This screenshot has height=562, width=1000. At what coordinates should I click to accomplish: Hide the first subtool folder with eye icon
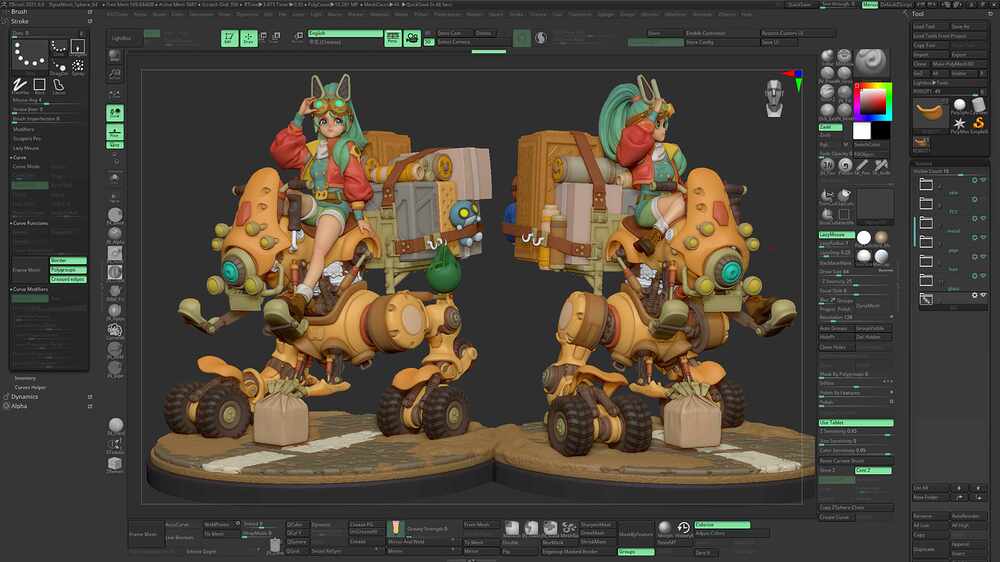(x=983, y=181)
